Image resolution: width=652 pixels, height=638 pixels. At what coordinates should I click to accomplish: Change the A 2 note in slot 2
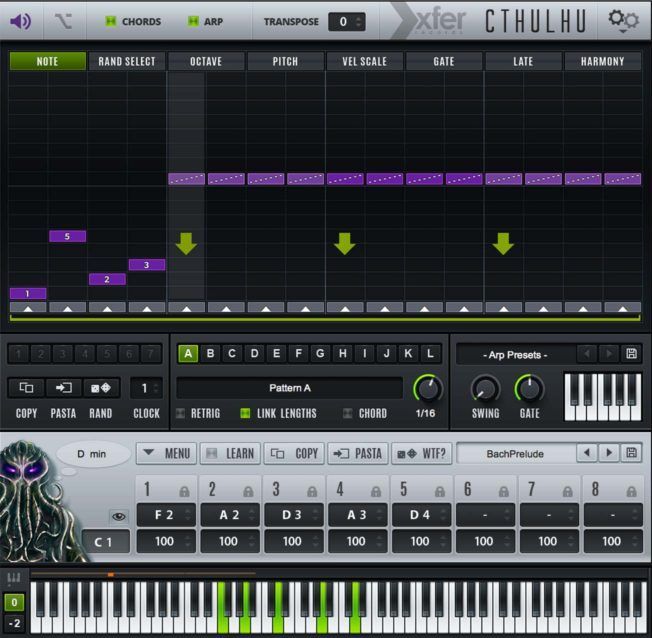coord(230,515)
